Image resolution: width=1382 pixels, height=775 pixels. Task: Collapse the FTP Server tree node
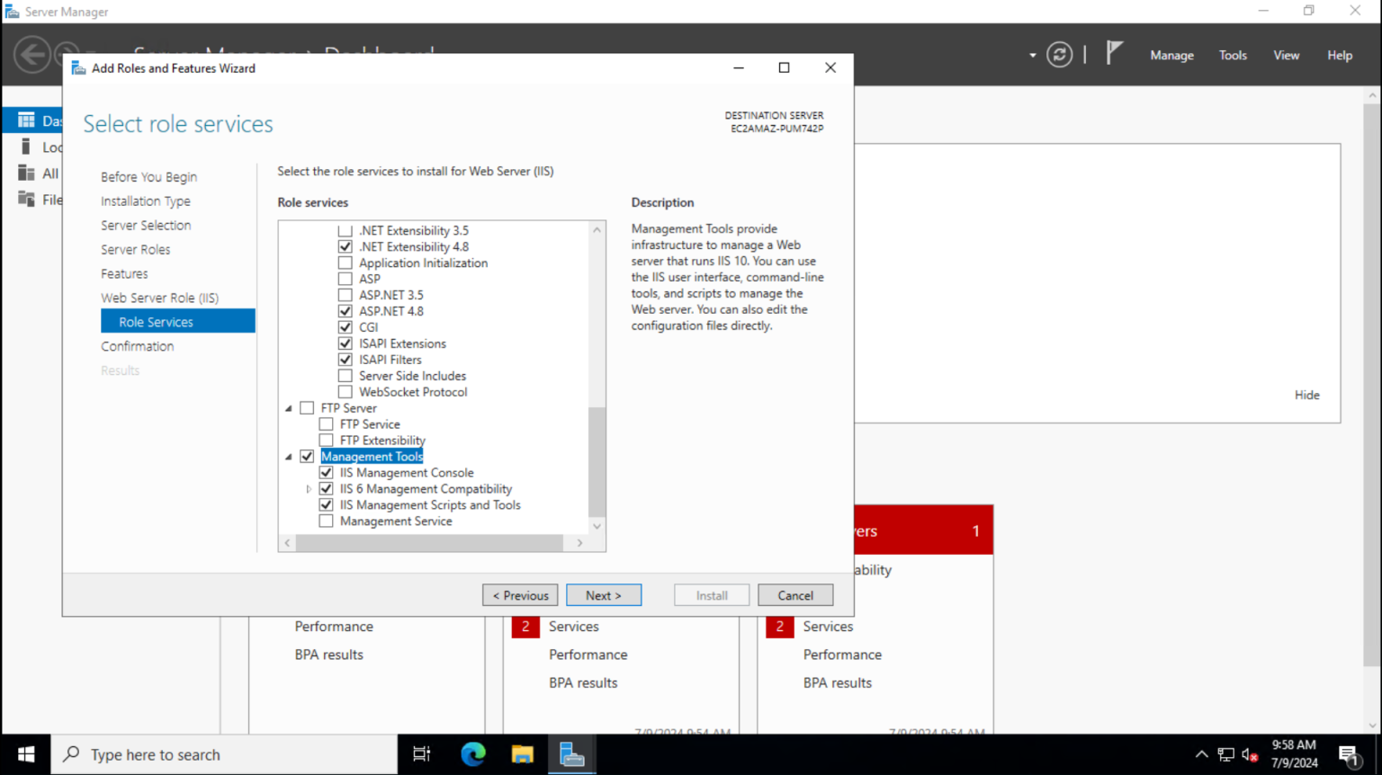(x=288, y=407)
